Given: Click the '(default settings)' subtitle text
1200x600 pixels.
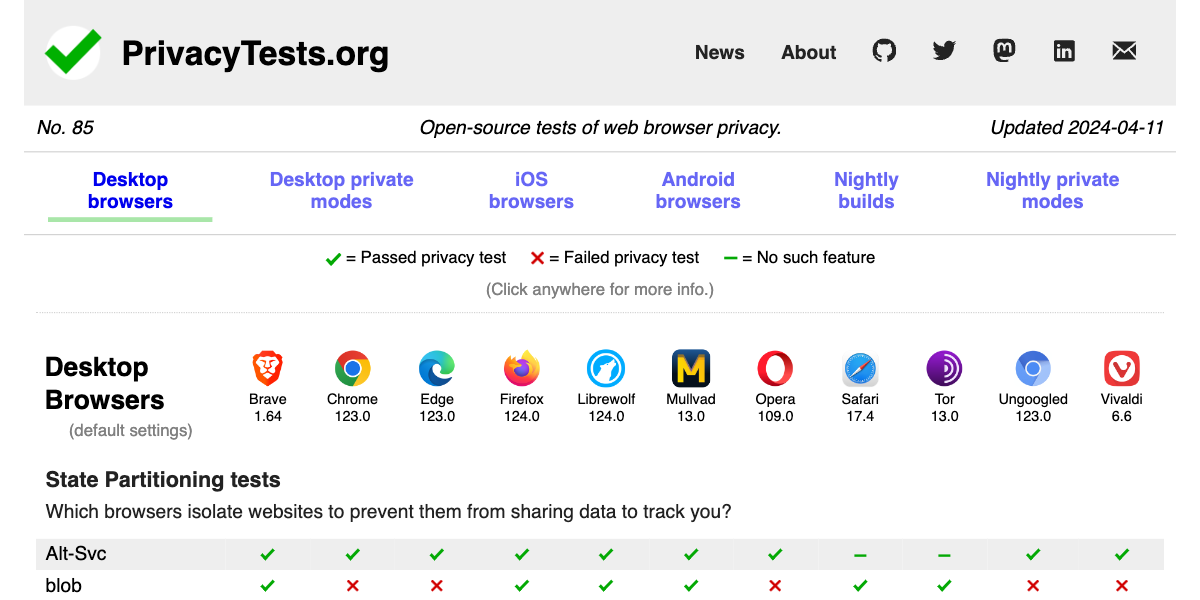Looking at the screenshot, I should tap(131, 431).
